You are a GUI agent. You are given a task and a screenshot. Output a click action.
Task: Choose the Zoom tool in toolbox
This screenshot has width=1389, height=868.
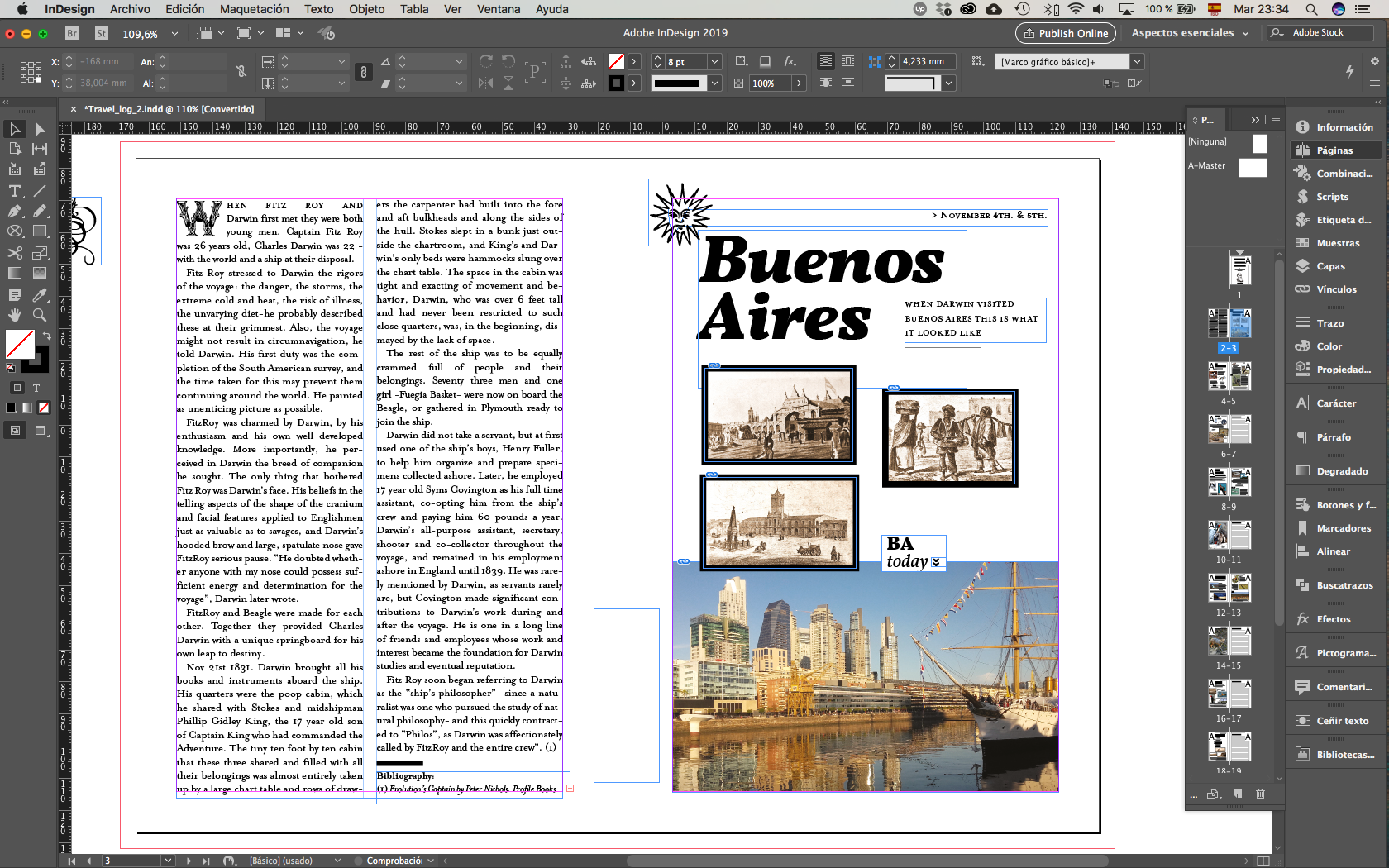[x=39, y=315]
